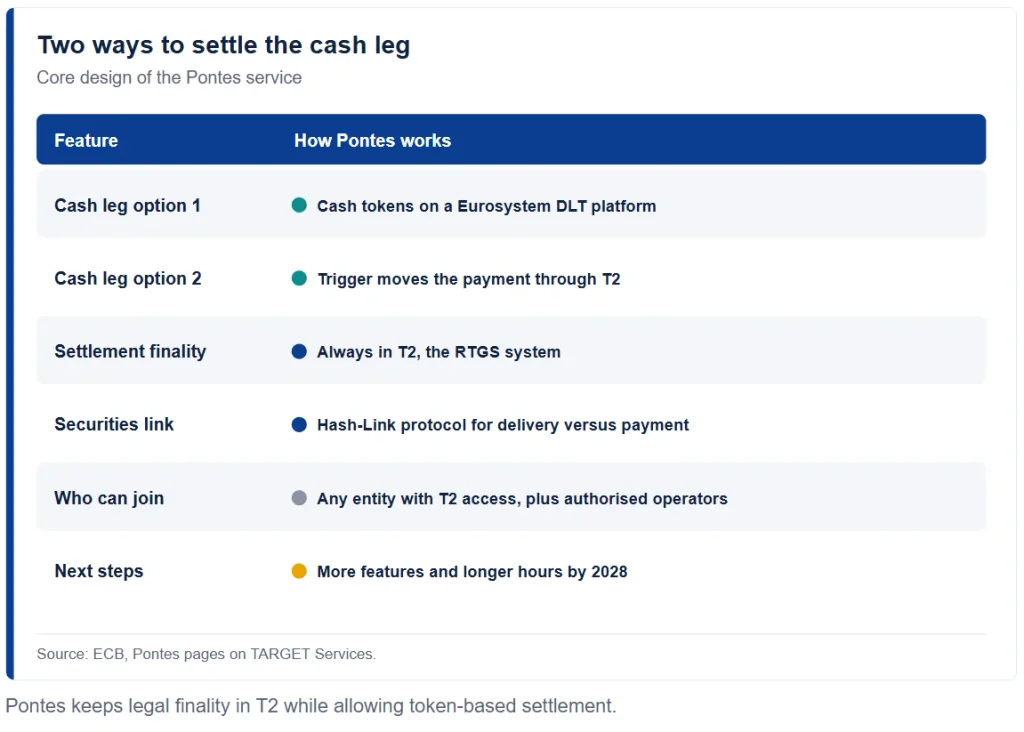Click the orange dot beside More features
Viewport: 1024px width, 732px height.
coord(299,571)
